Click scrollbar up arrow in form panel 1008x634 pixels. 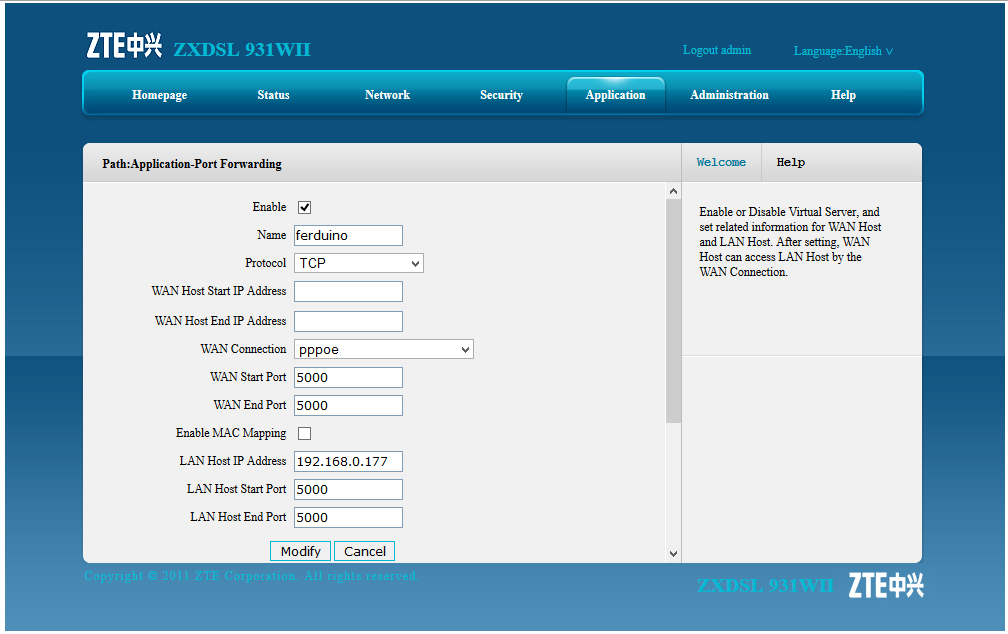click(673, 191)
